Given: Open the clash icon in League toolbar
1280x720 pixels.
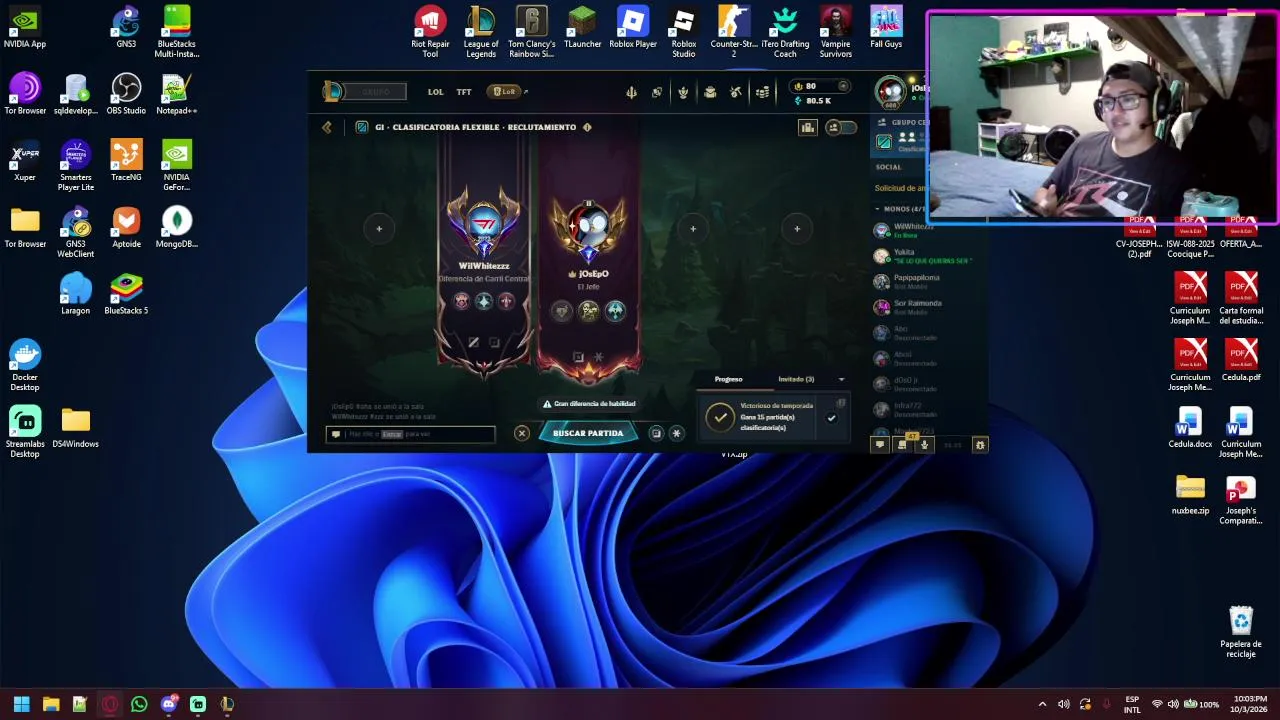Looking at the screenshot, I should click(657, 92).
